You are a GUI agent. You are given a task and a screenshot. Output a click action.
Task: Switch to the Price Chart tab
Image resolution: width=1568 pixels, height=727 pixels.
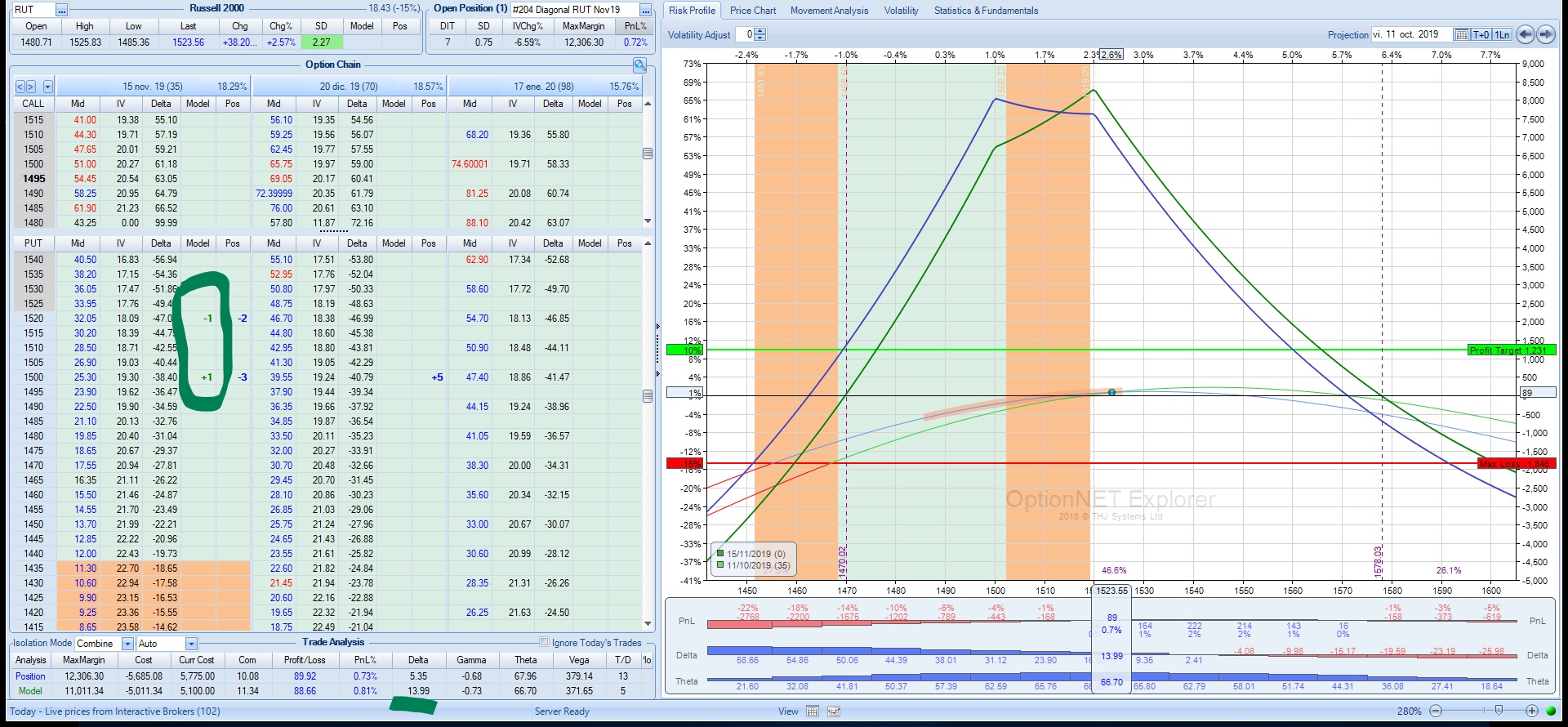[752, 11]
